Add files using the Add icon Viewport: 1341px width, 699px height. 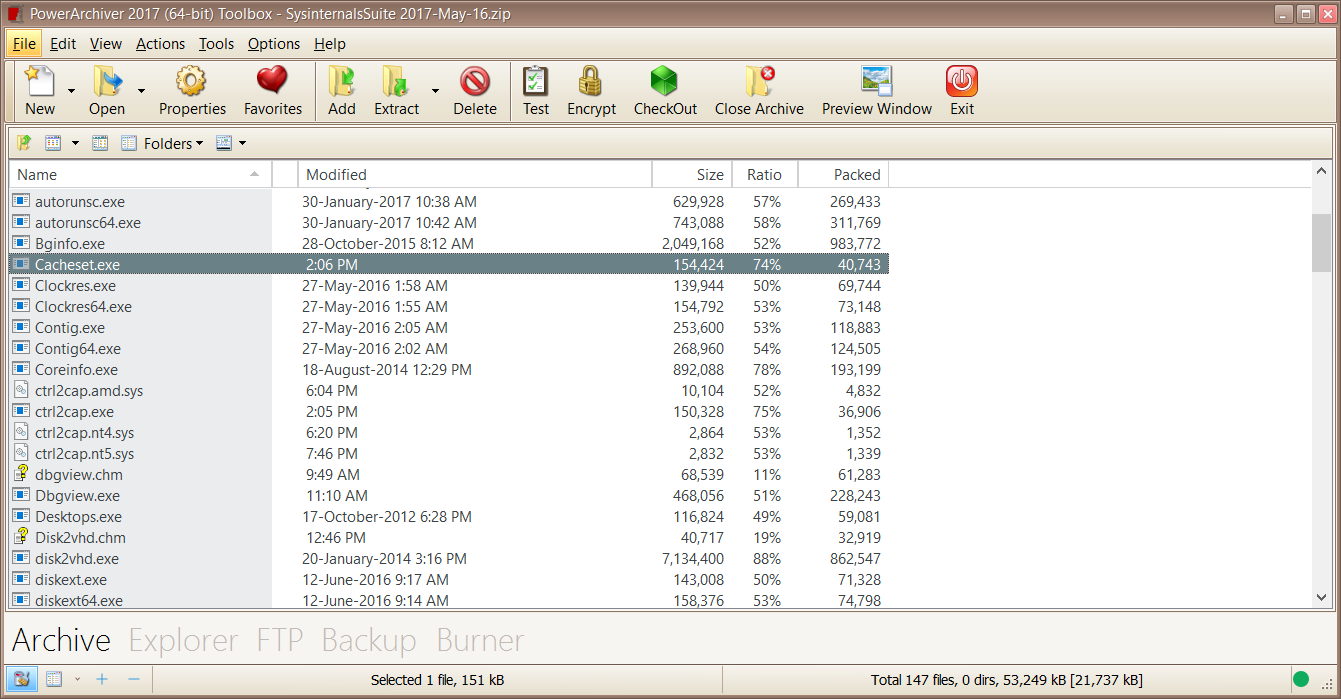click(342, 81)
